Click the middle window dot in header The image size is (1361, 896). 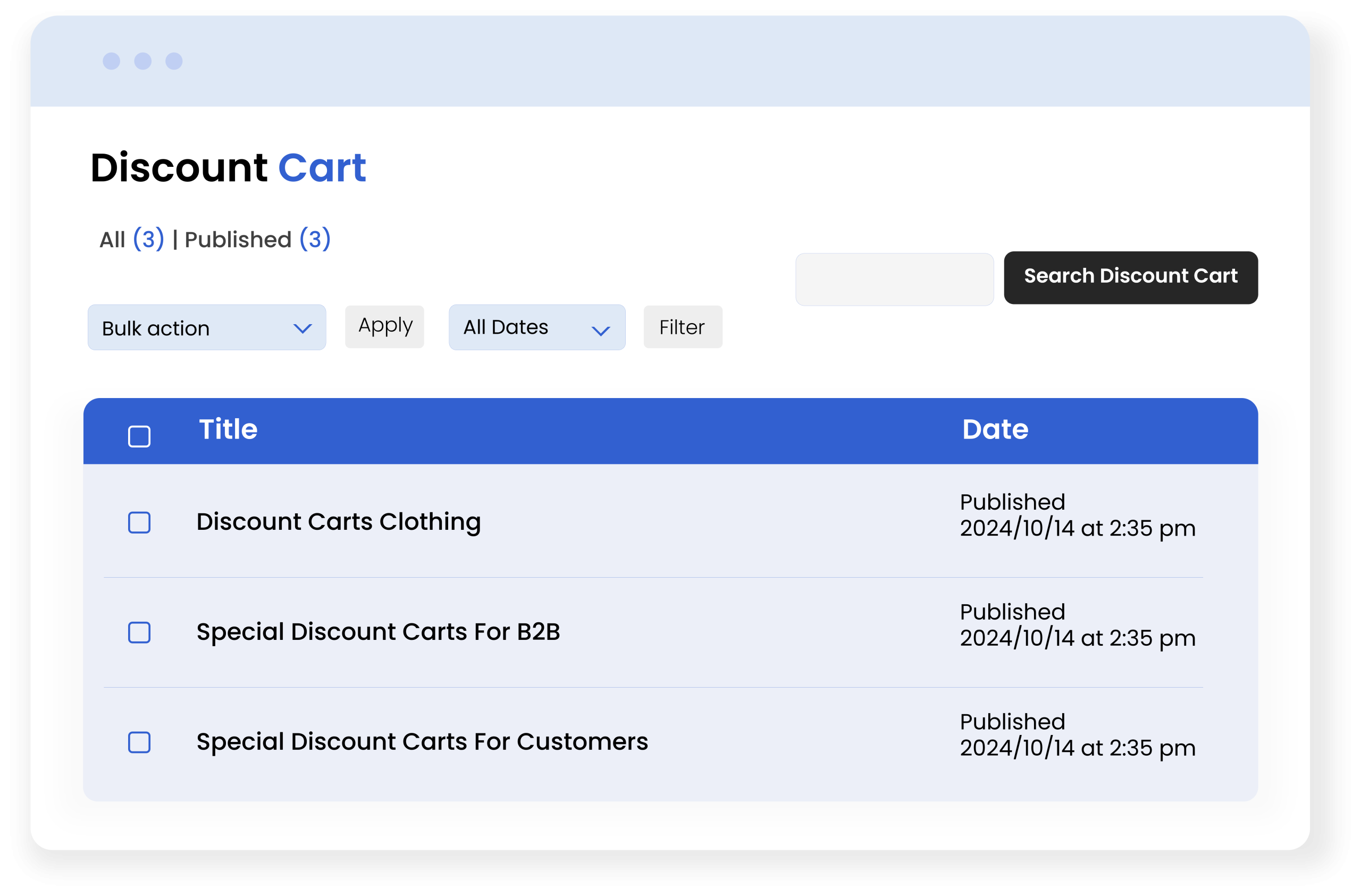[143, 61]
